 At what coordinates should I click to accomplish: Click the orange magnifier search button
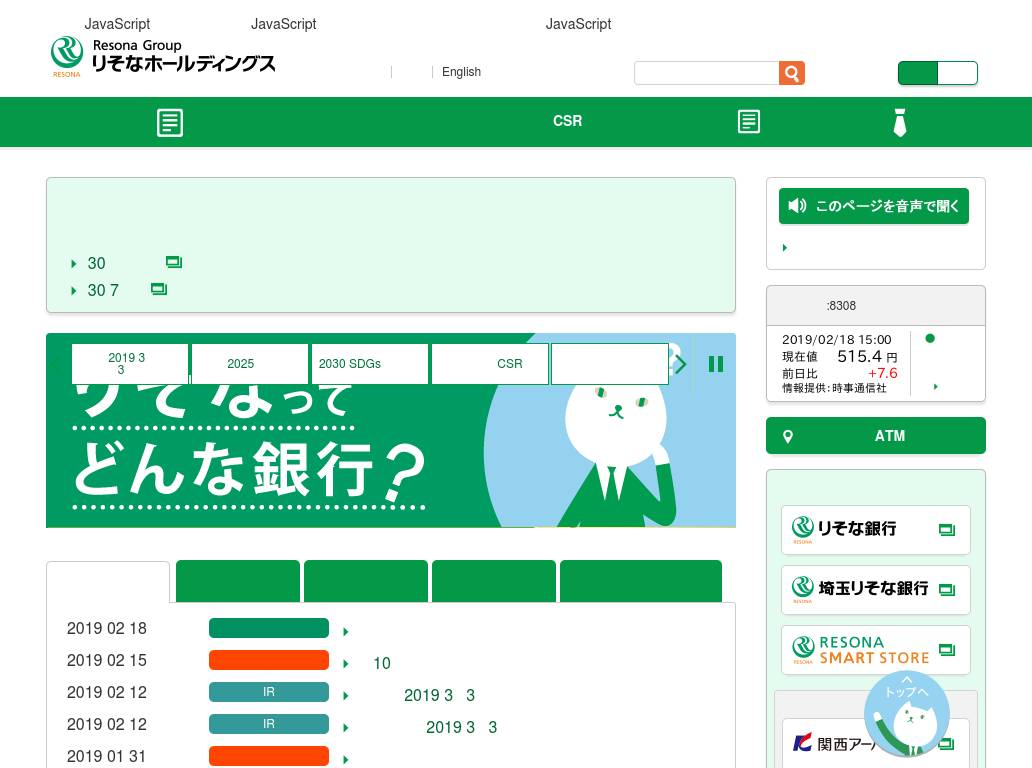pos(792,73)
